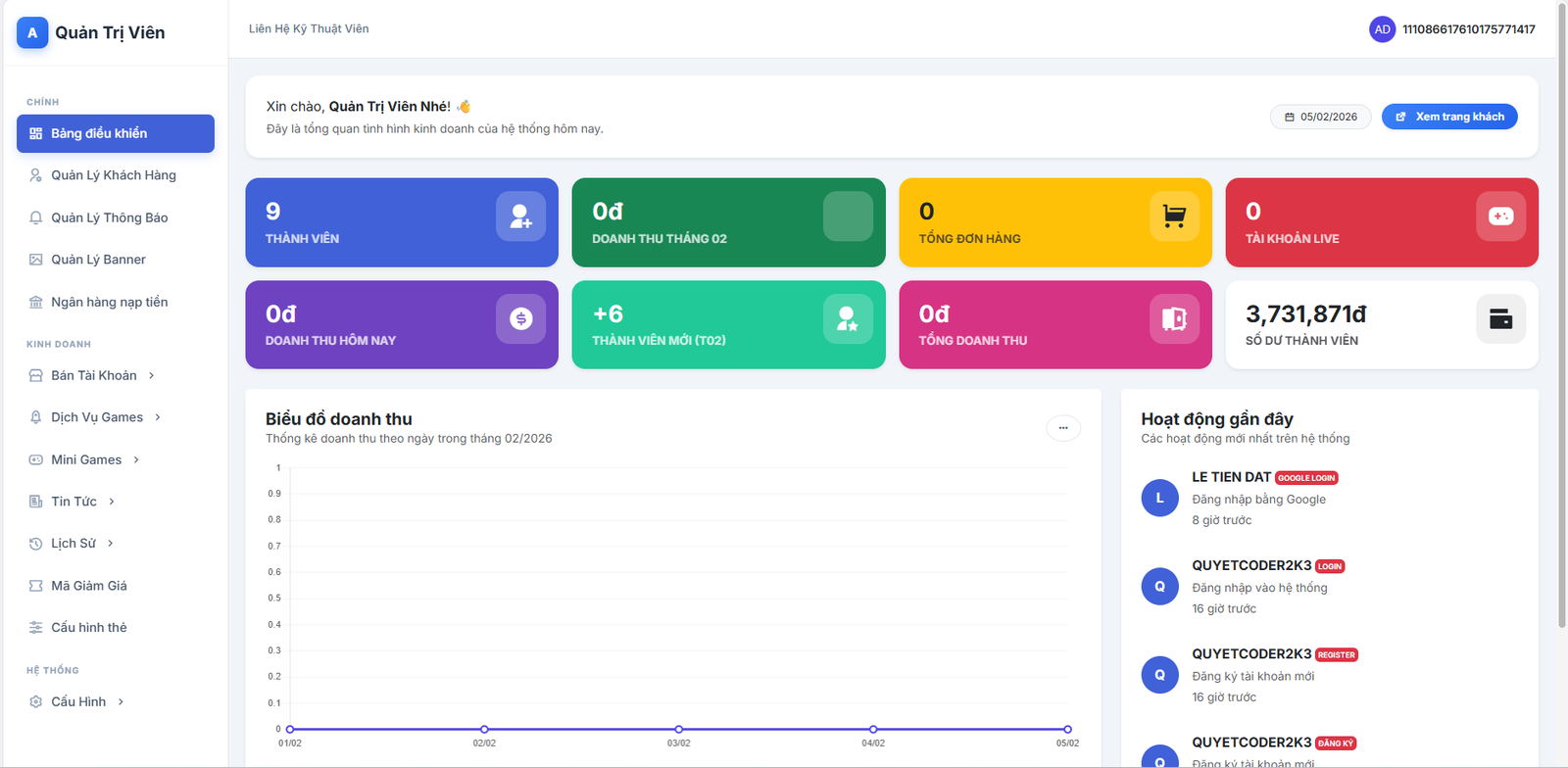Click the gamepad icon on Tài Khoản Live
1568x768 pixels.
(x=1500, y=216)
